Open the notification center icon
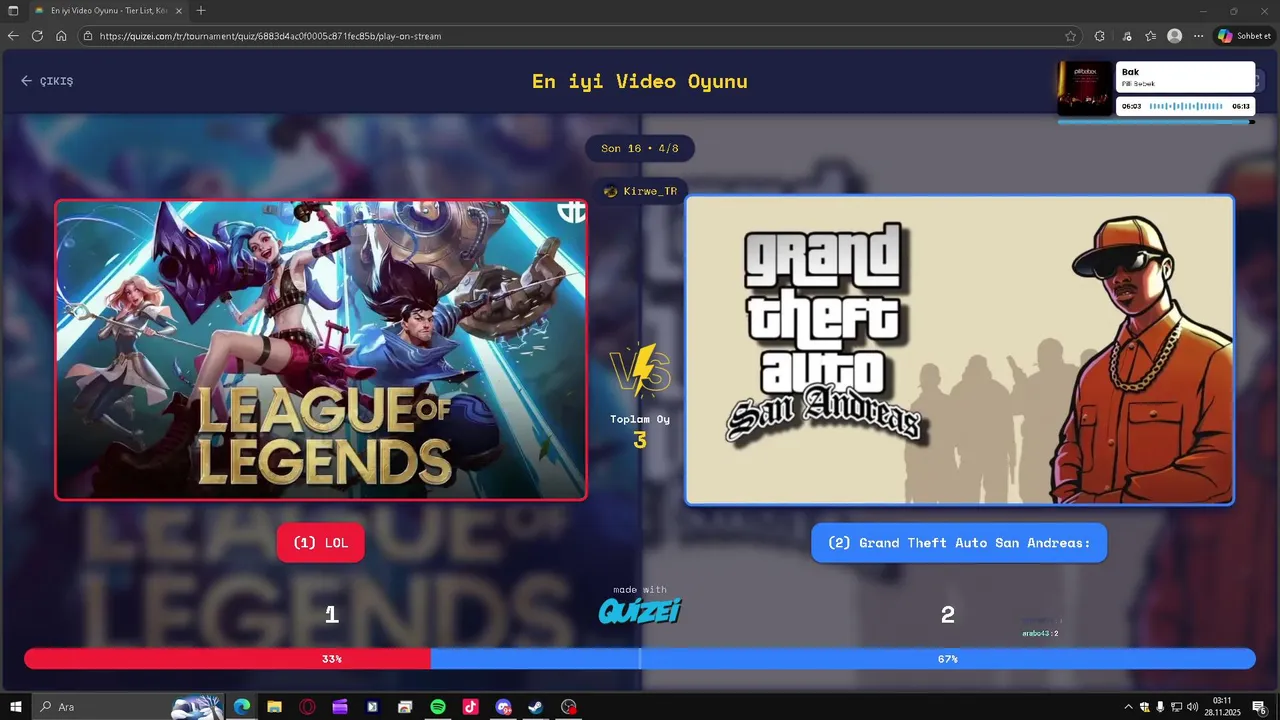The image size is (1280, 720). coord(1260,707)
